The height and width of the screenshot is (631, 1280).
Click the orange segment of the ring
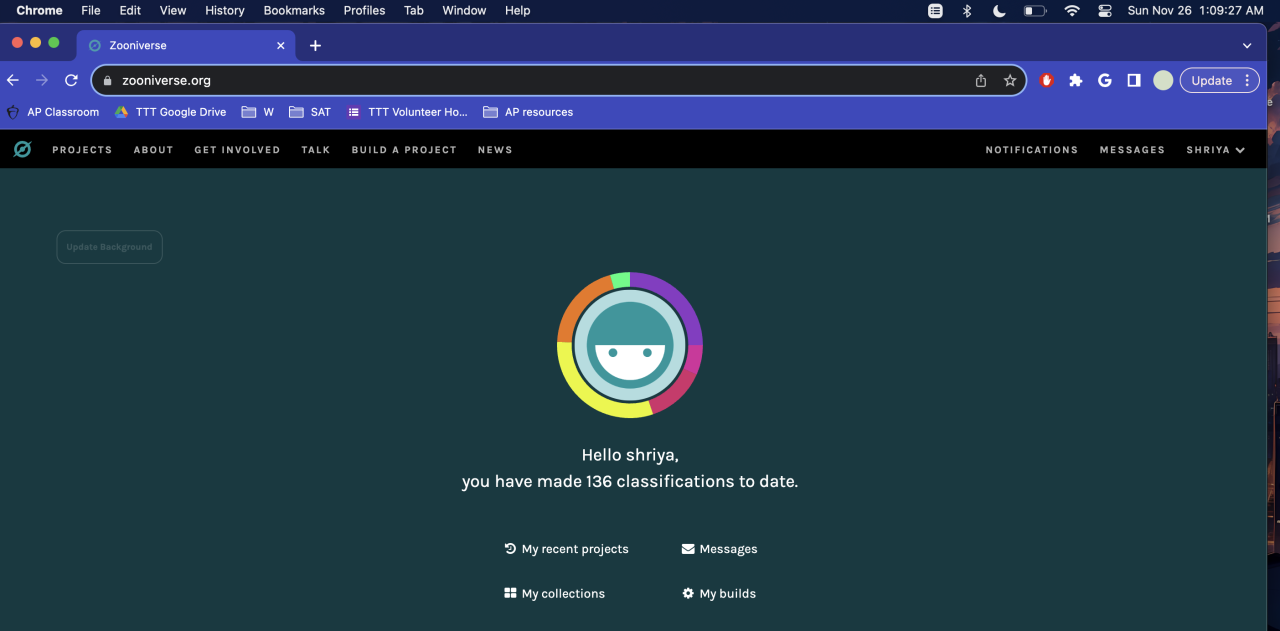click(x=581, y=306)
